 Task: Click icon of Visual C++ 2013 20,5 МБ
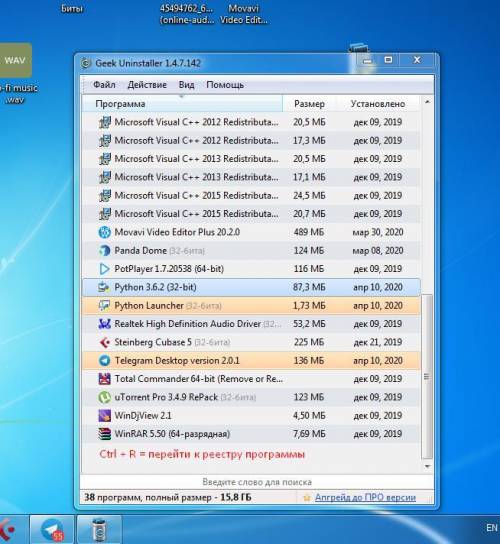pos(104,159)
